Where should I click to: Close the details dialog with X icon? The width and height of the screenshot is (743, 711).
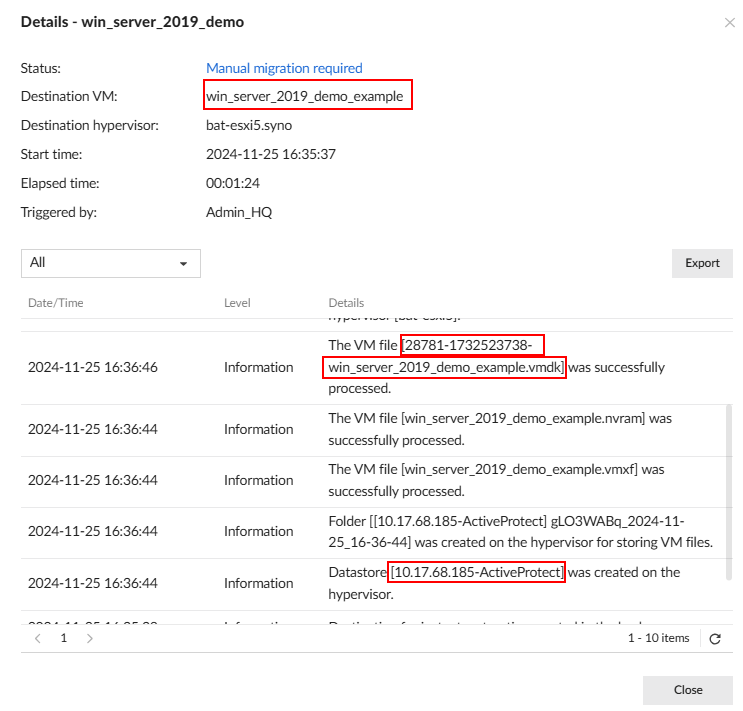tap(729, 22)
